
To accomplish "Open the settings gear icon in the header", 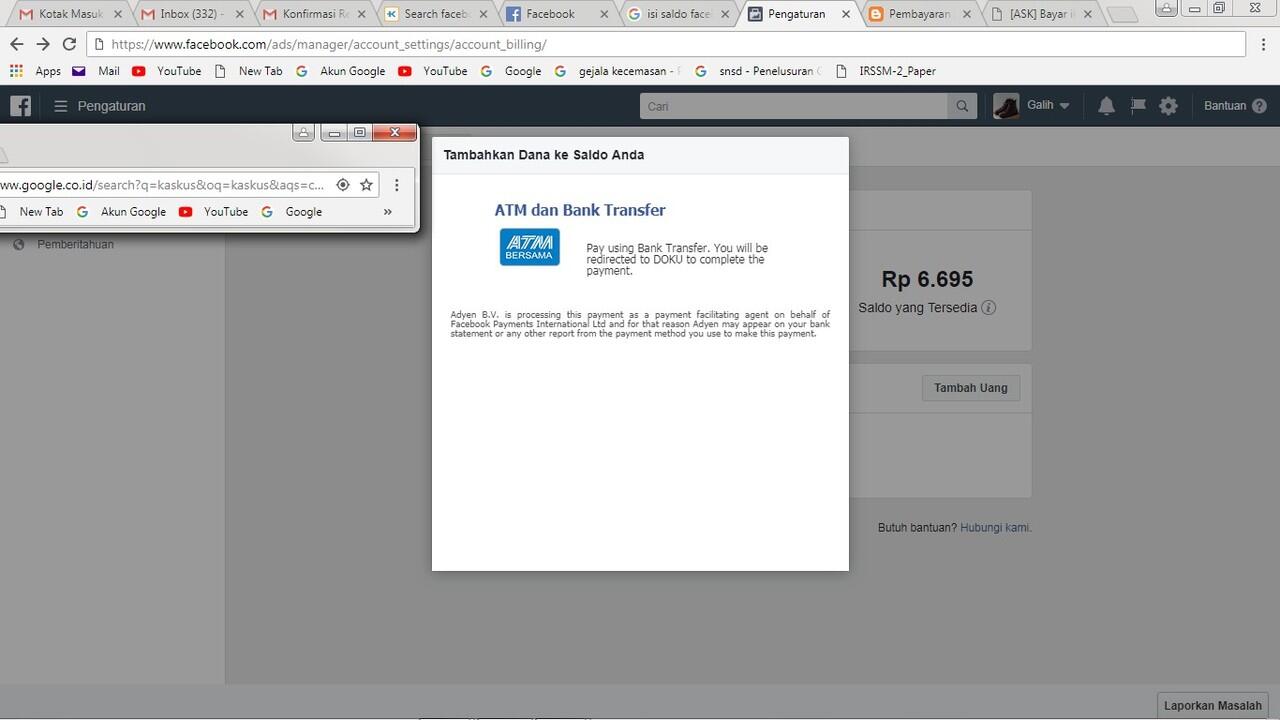I will click(1168, 106).
